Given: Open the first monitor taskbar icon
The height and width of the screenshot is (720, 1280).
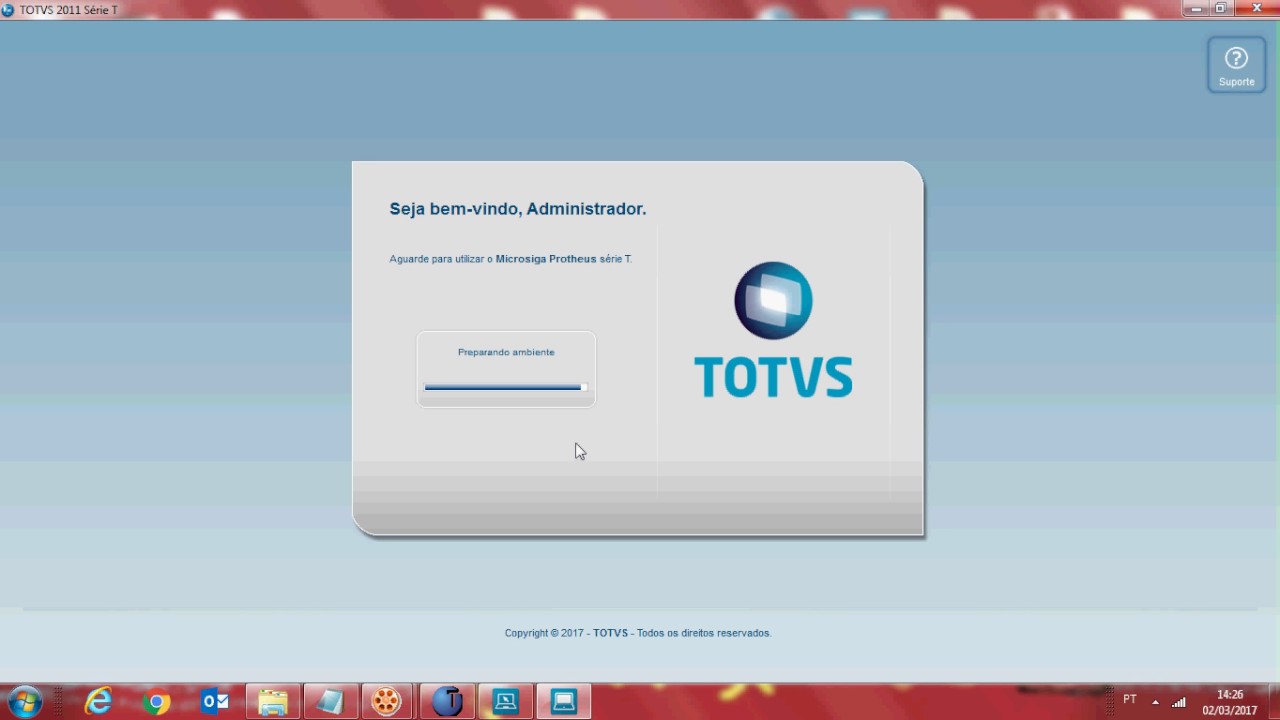Looking at the screenshot, I should click(x=506, y=702).
